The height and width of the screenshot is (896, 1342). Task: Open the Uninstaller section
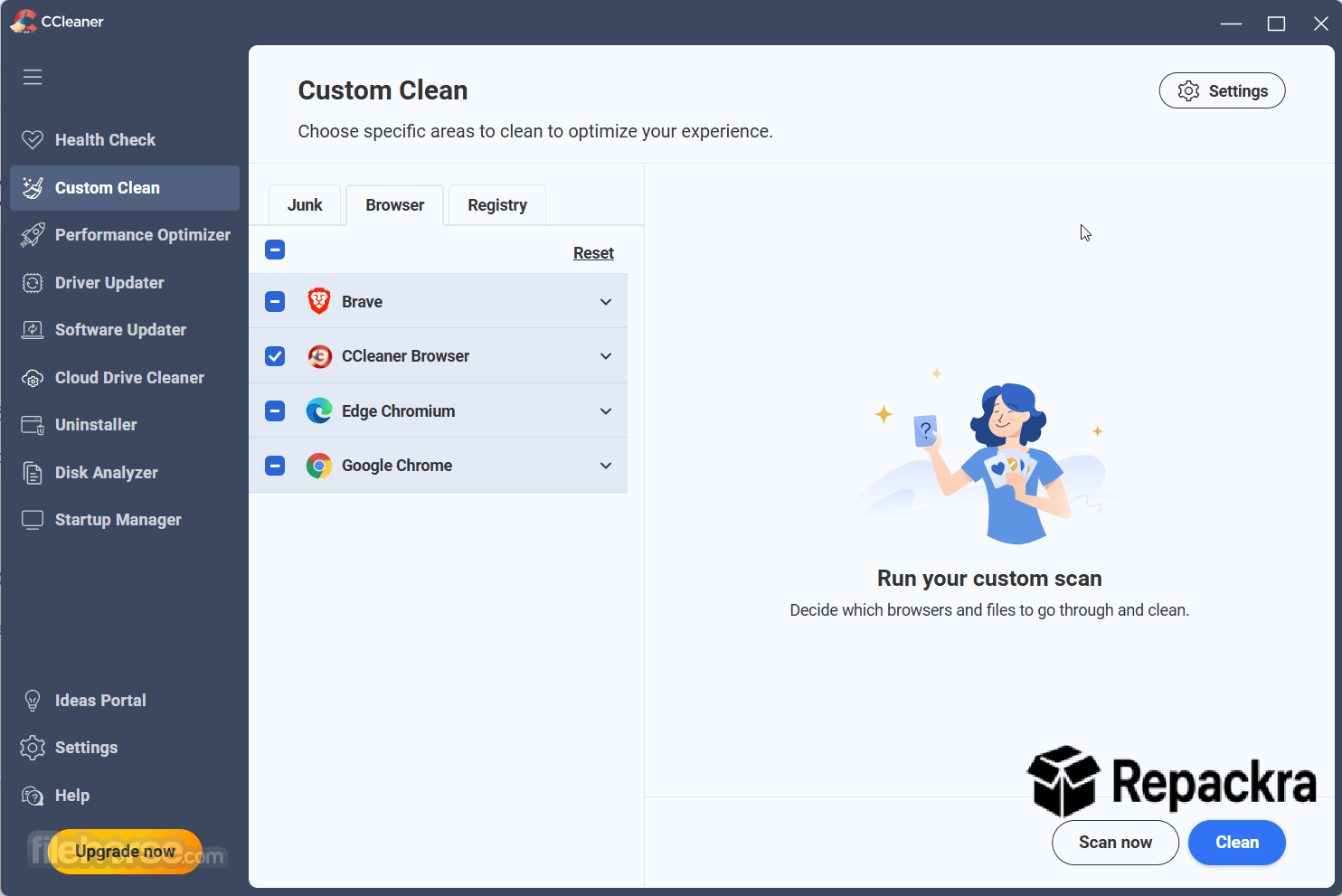[x=125, y=425]
